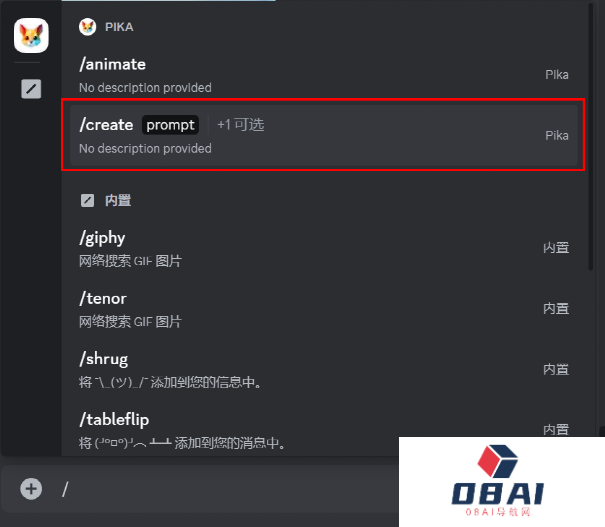Click the PIKA section header text

(119, 27)
